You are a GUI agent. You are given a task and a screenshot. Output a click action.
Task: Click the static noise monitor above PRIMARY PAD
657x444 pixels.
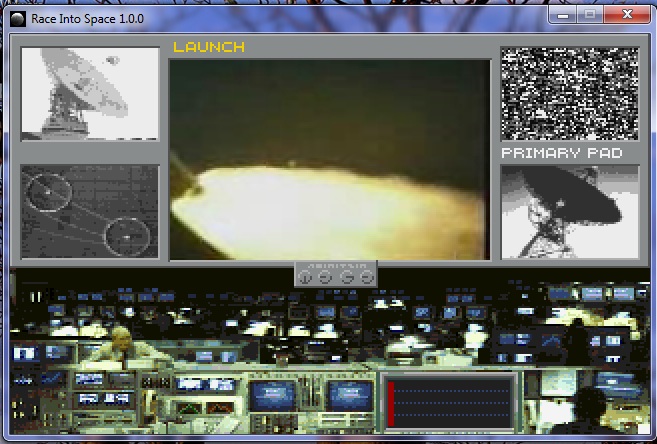(x=570, y=94)
